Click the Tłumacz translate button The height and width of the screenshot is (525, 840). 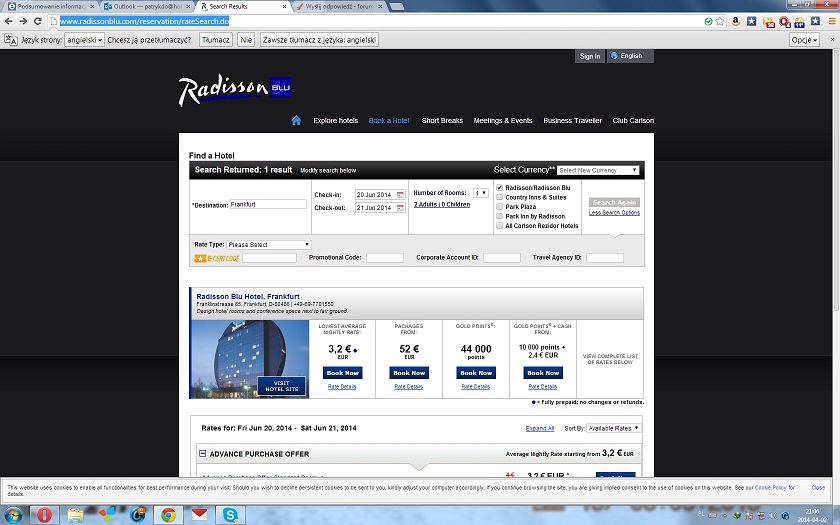click(x=216, y=40)
